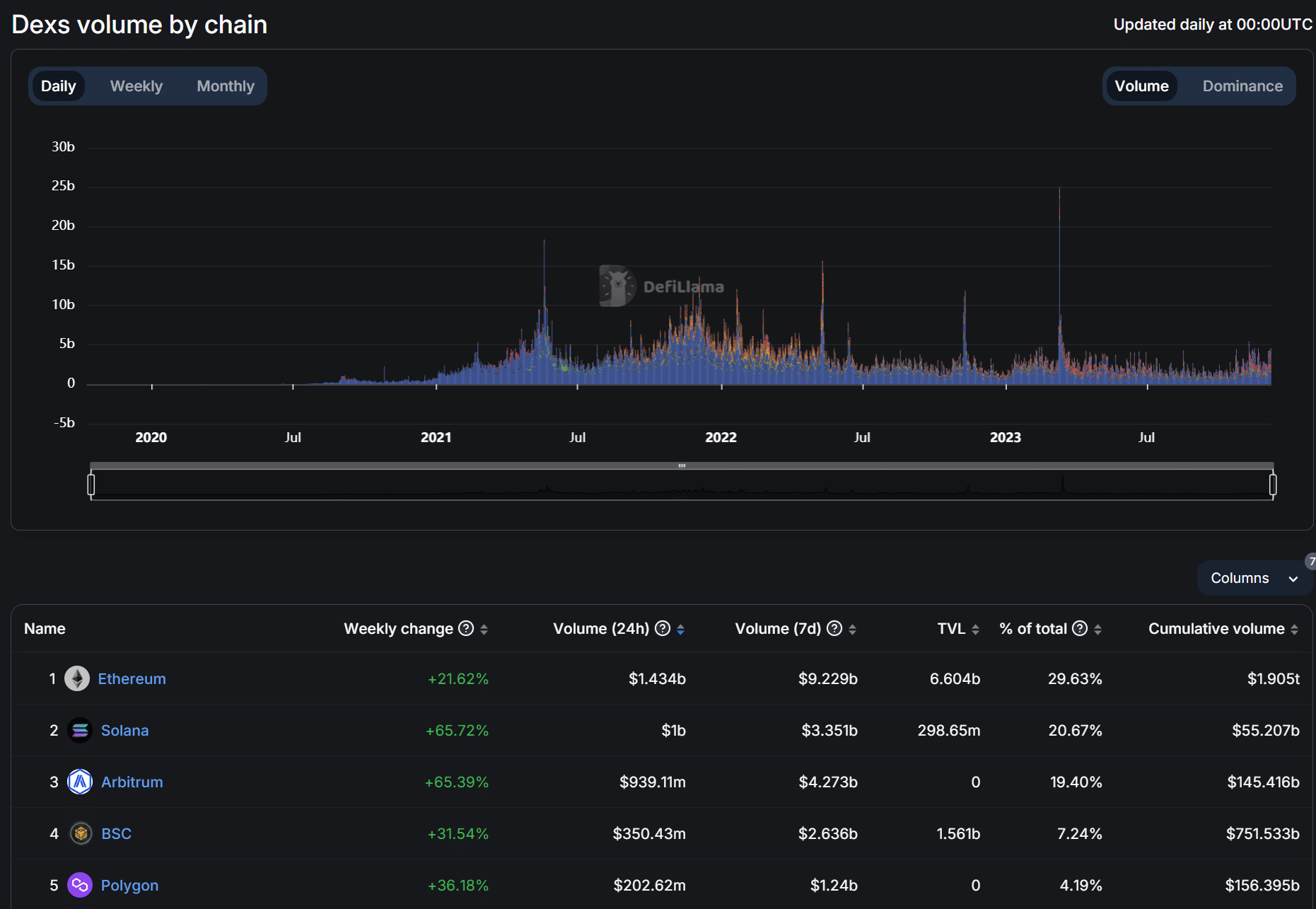This screenshot has width=1316, height=909.
Task: Click the 1.561b TVL cell
Action: (958, 833)
